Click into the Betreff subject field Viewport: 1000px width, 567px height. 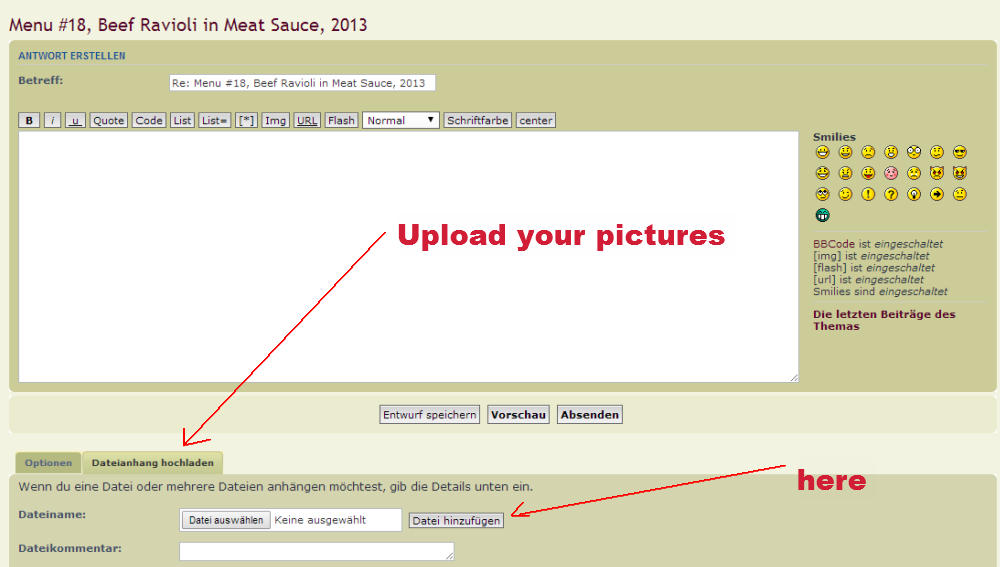[302, 83]
